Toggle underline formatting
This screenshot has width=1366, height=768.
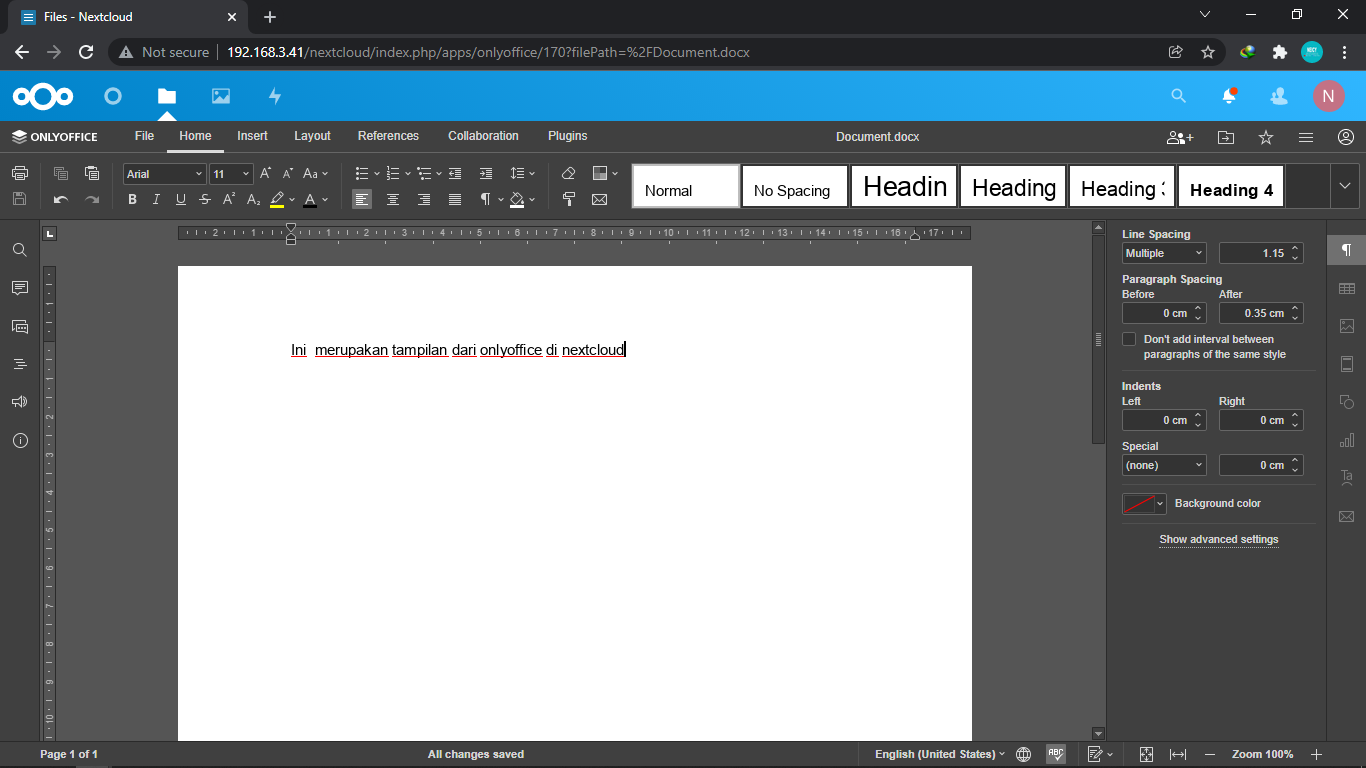click(x=180, y=199)
